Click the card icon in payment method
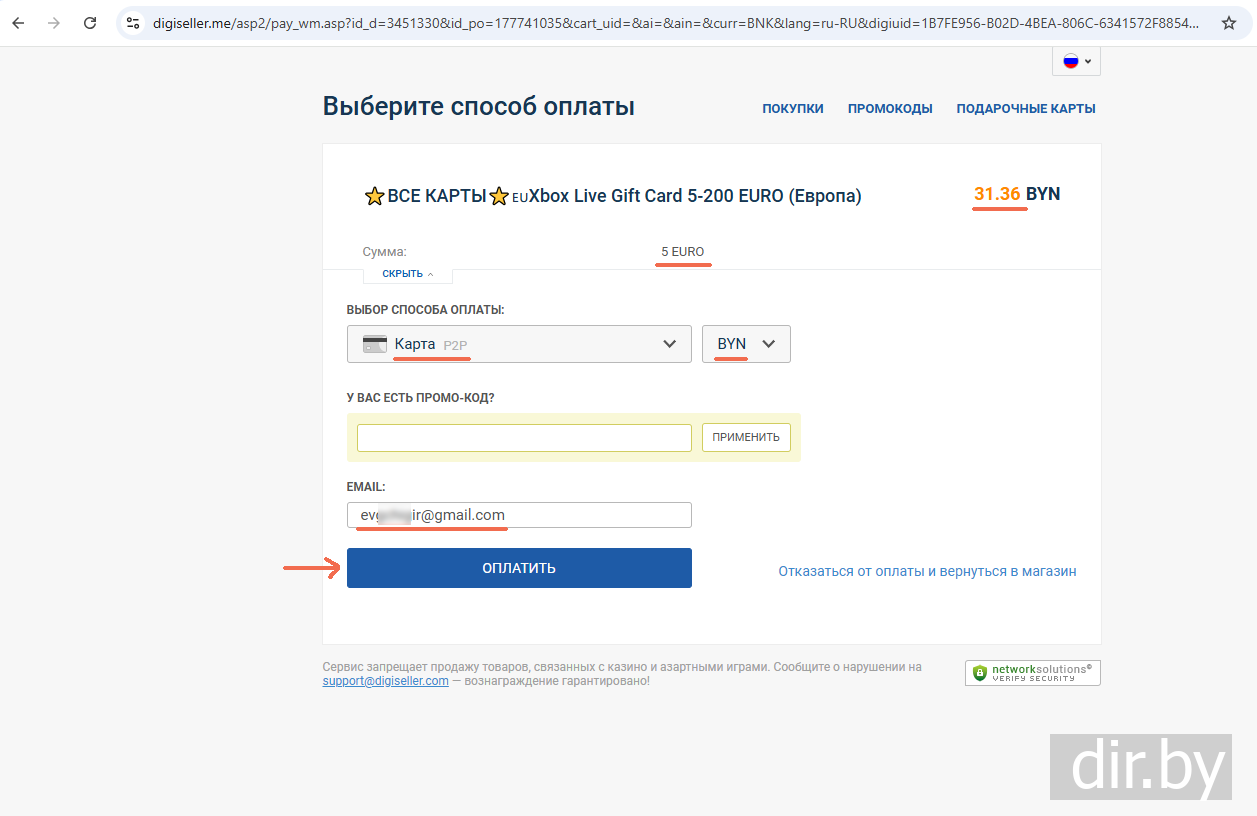1257x816 pixels. [375, 344]
